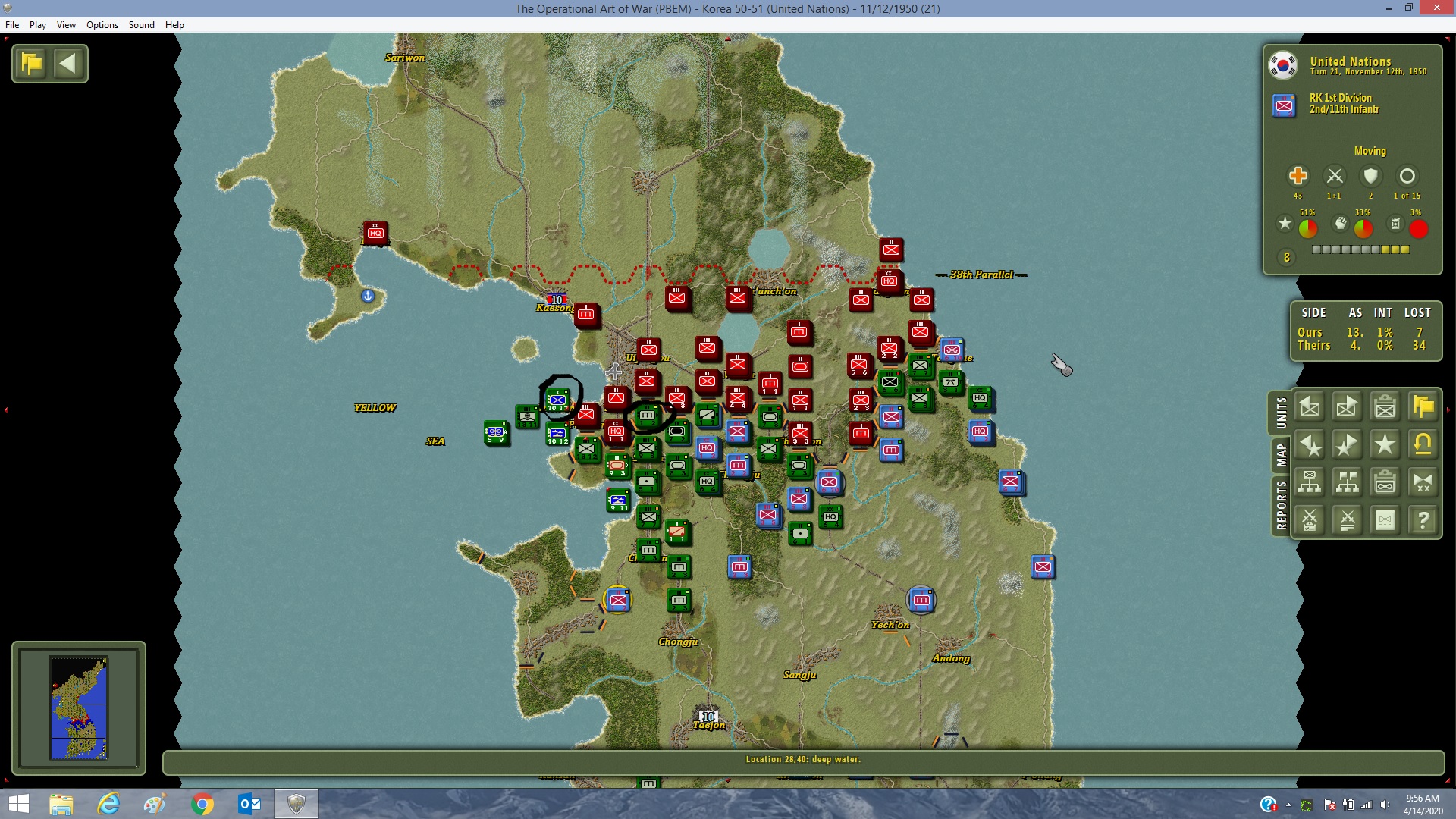Click the light unit card icon in Units panel
Image resolution: width=1456 pixels, height=819 pixels.
click(x=1385, y=520)
